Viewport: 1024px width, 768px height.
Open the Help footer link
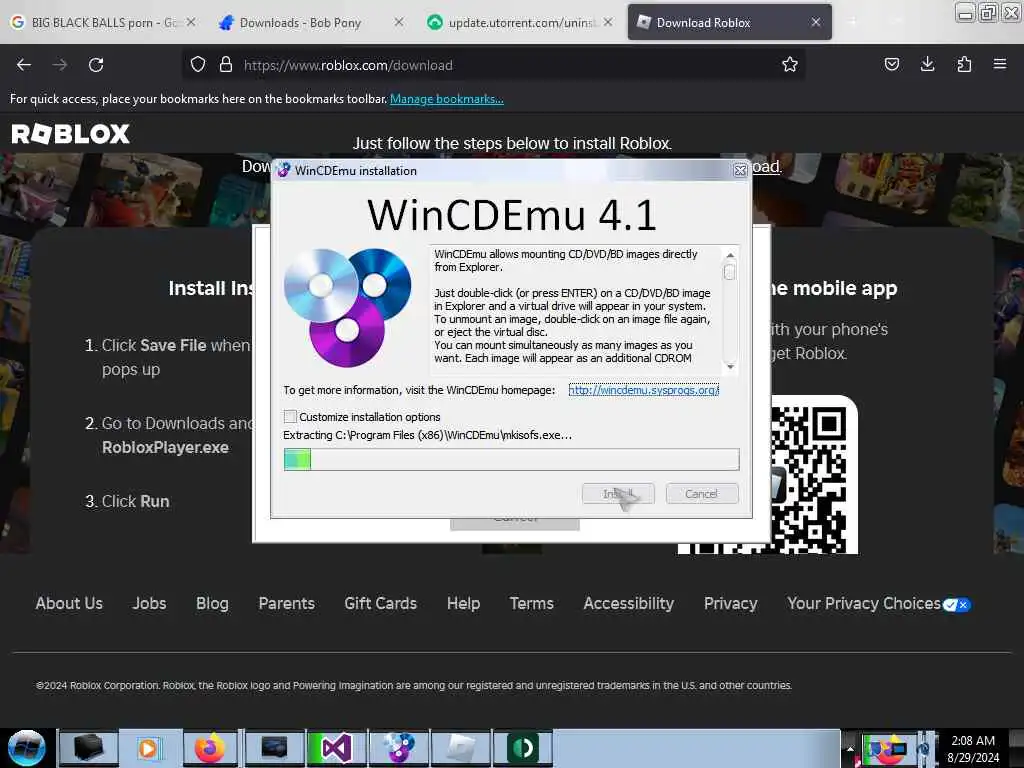(464, 603)
